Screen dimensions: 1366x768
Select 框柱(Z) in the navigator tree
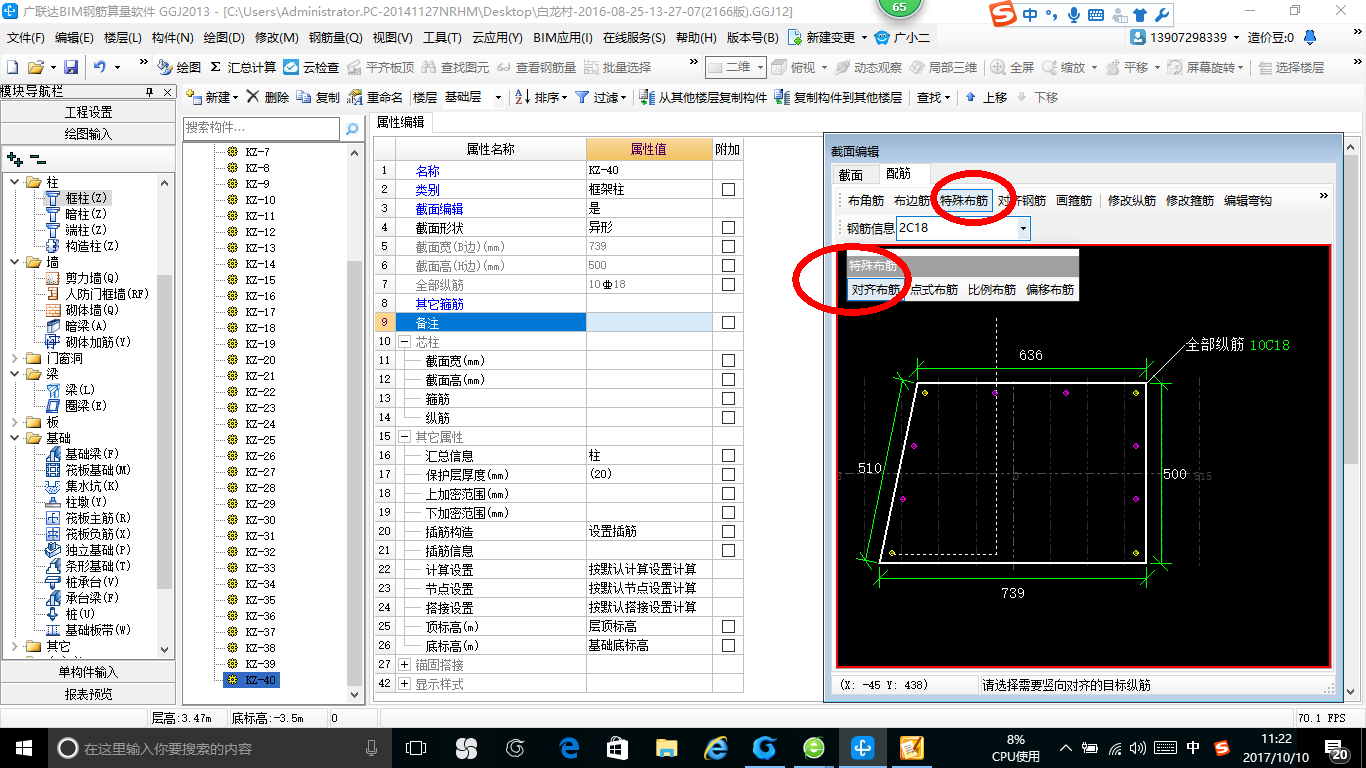click(86, 198)
